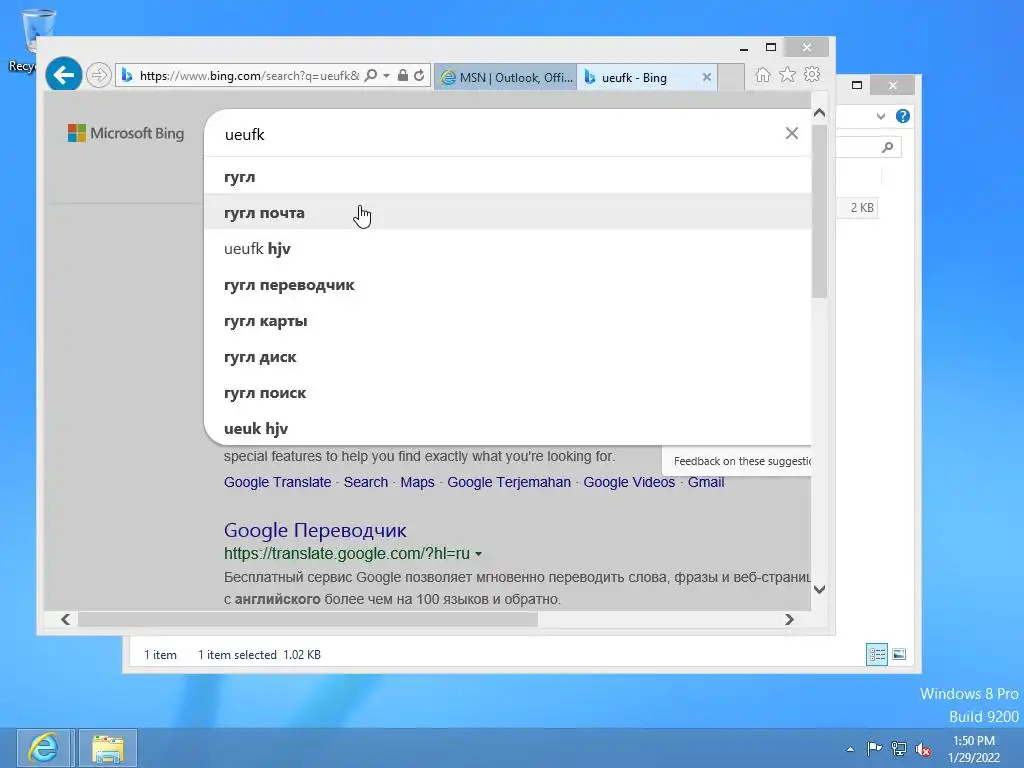
Task: Open the Gmail sublink
Action: coord(706,482)
